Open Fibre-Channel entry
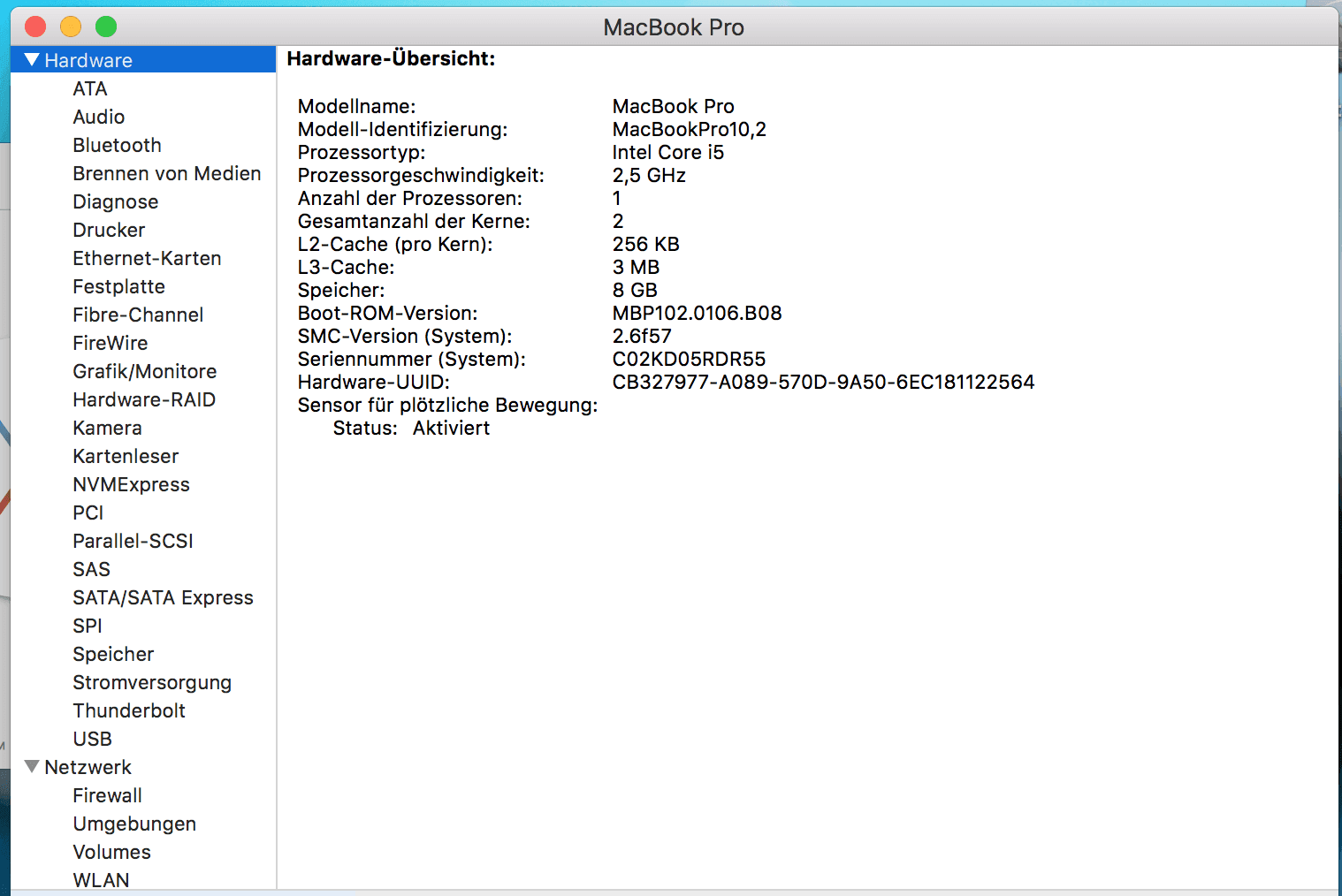The height and width of the screenshot is (896, 1342). (x=138, y=315)
